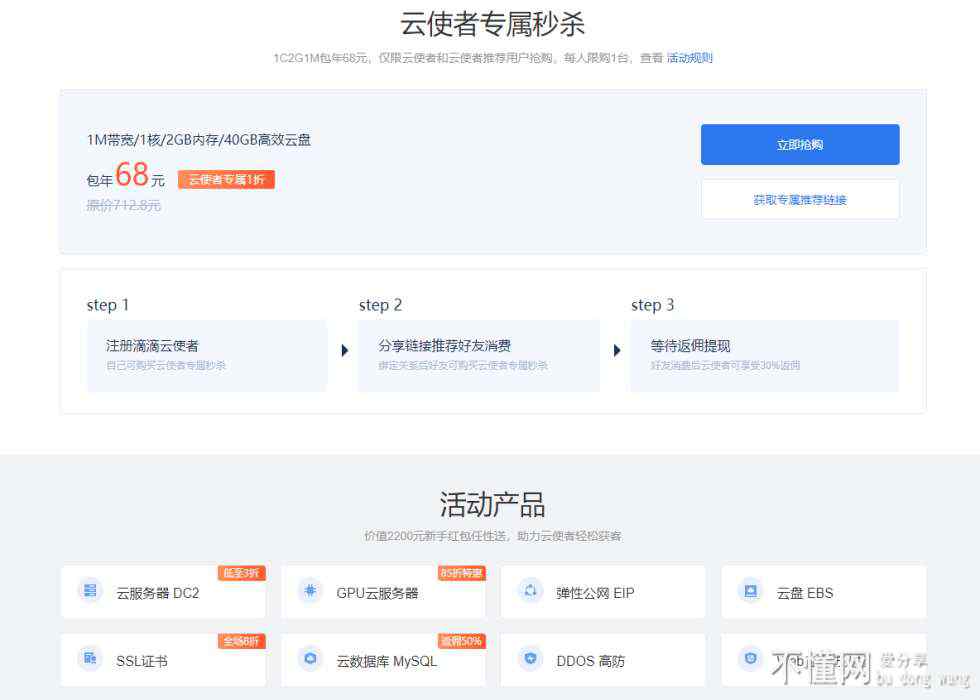Click the arrow between step 2 and step 3
The image size is (980, 700).
(x=617, y=351)
